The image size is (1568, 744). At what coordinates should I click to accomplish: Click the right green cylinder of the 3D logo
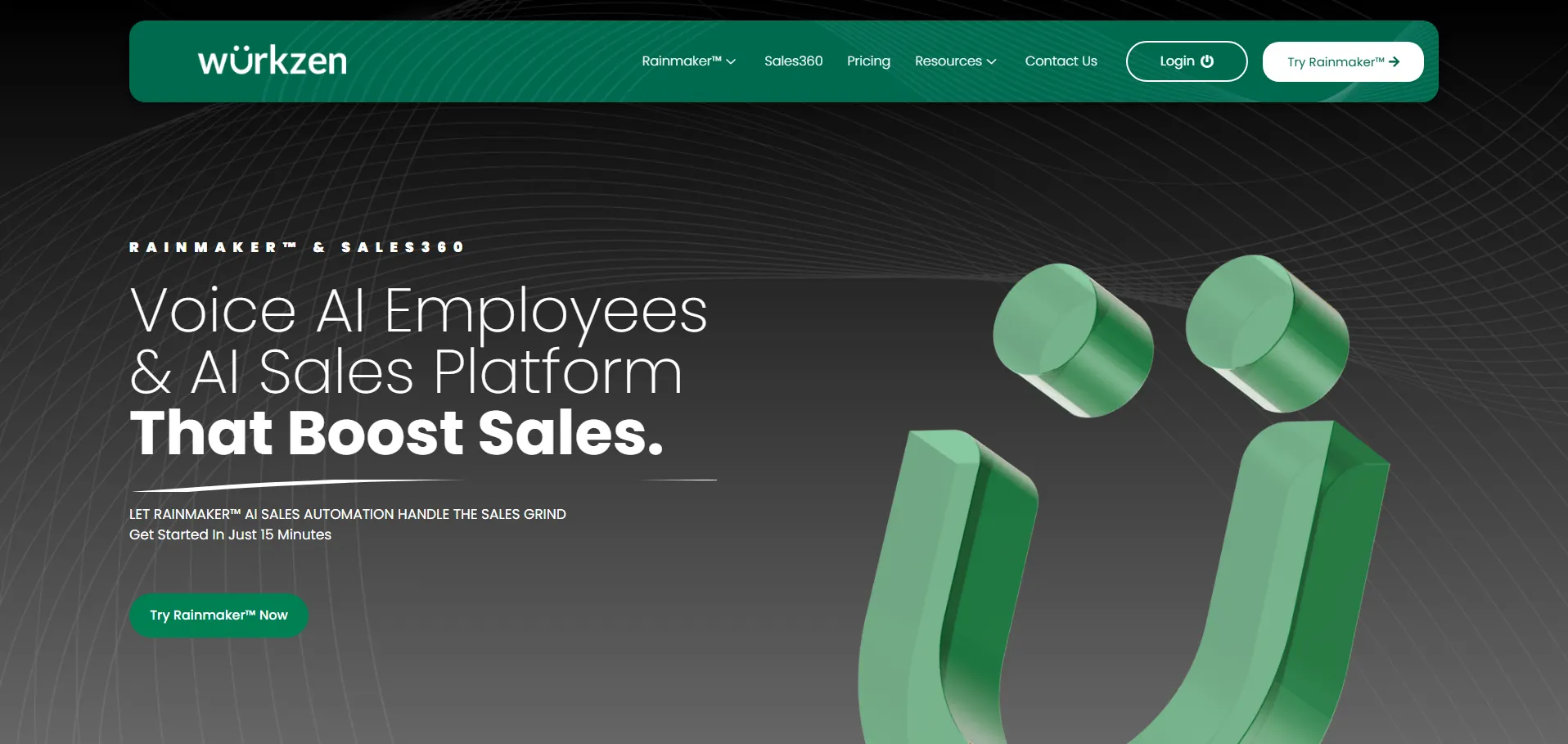point(1267,331)
